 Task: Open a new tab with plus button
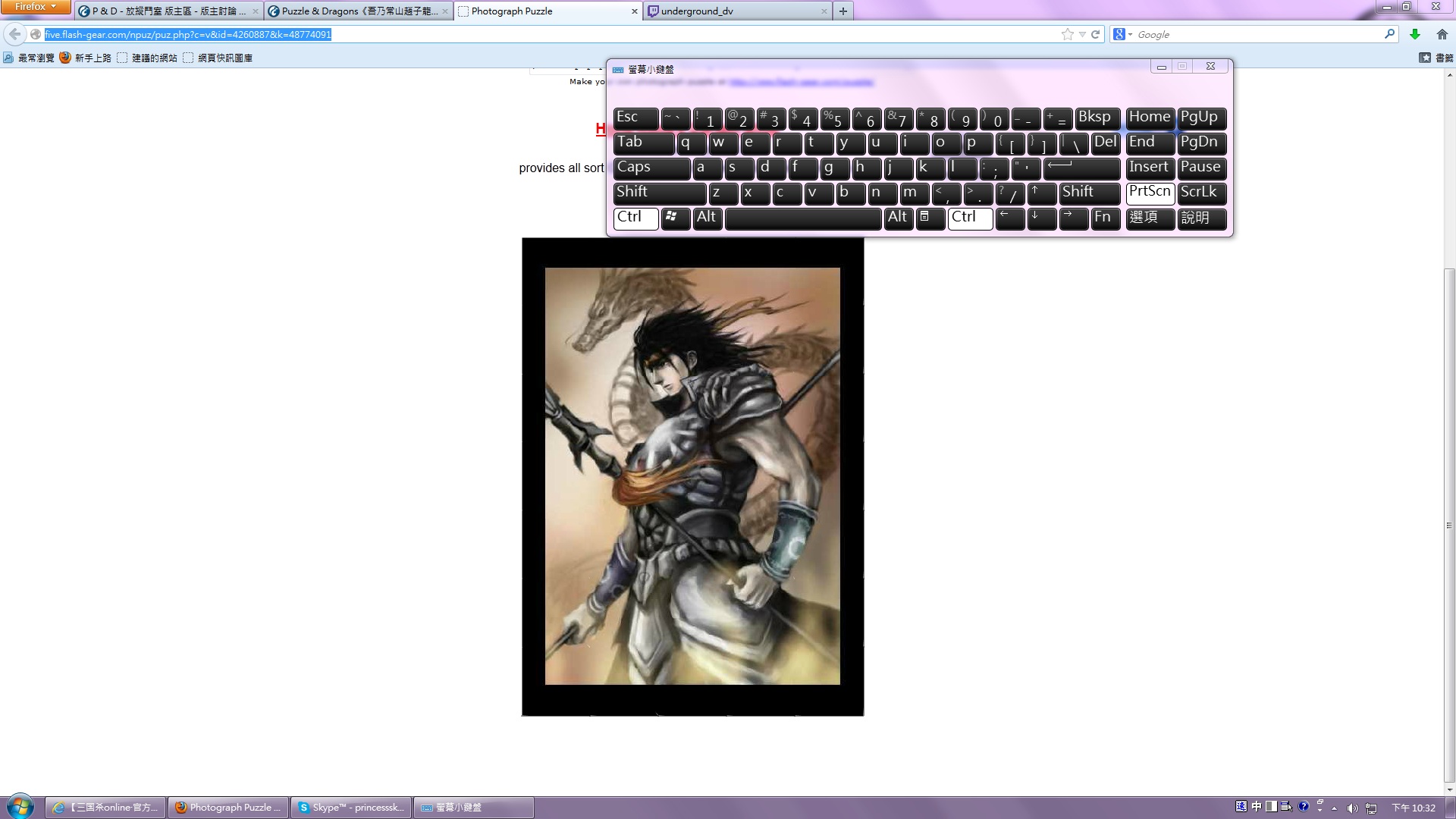point(843,11)
